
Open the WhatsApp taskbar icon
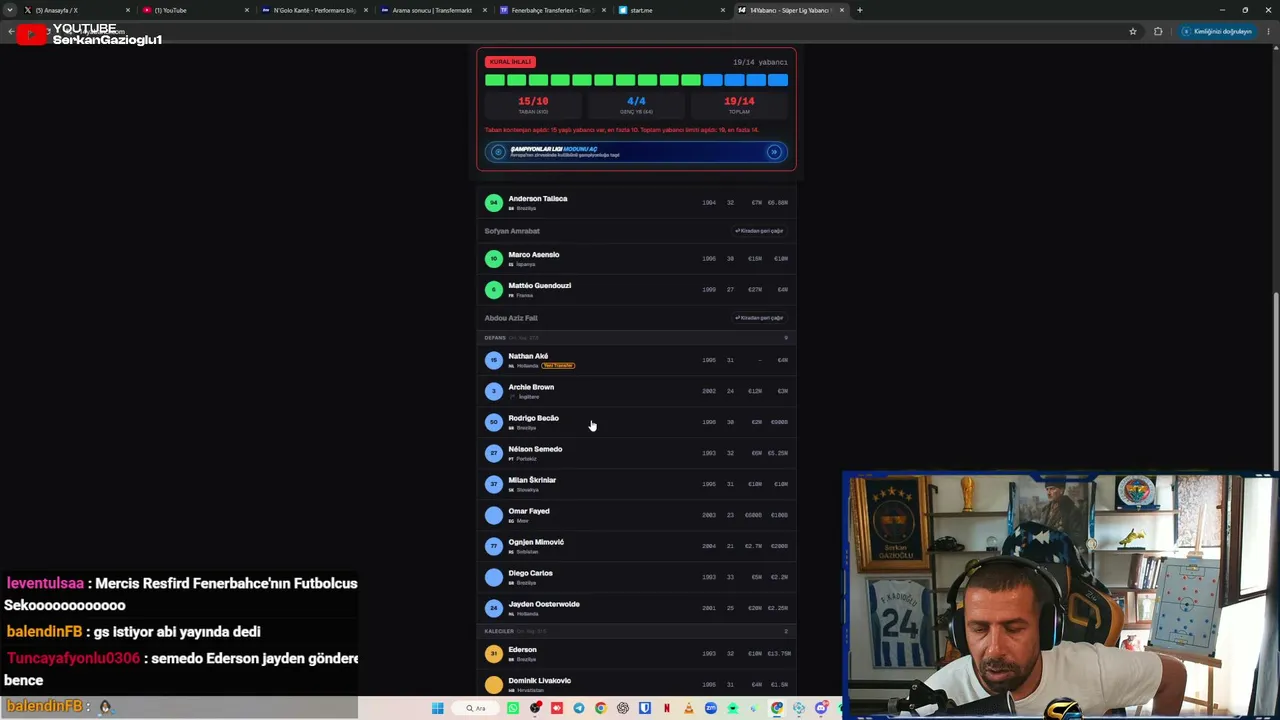[x=513, y=708]
